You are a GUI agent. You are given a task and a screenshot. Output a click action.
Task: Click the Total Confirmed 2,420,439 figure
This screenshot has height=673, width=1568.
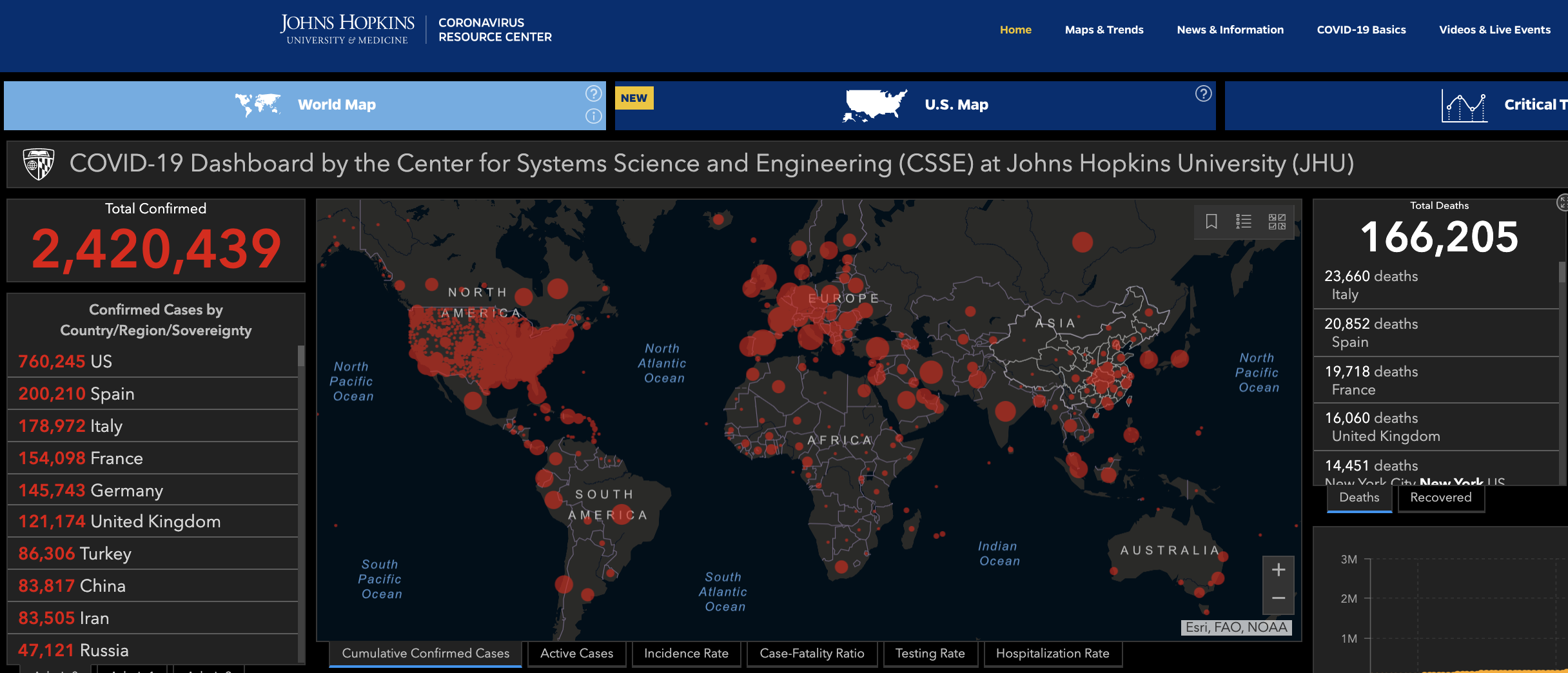[x=156, y=249]
